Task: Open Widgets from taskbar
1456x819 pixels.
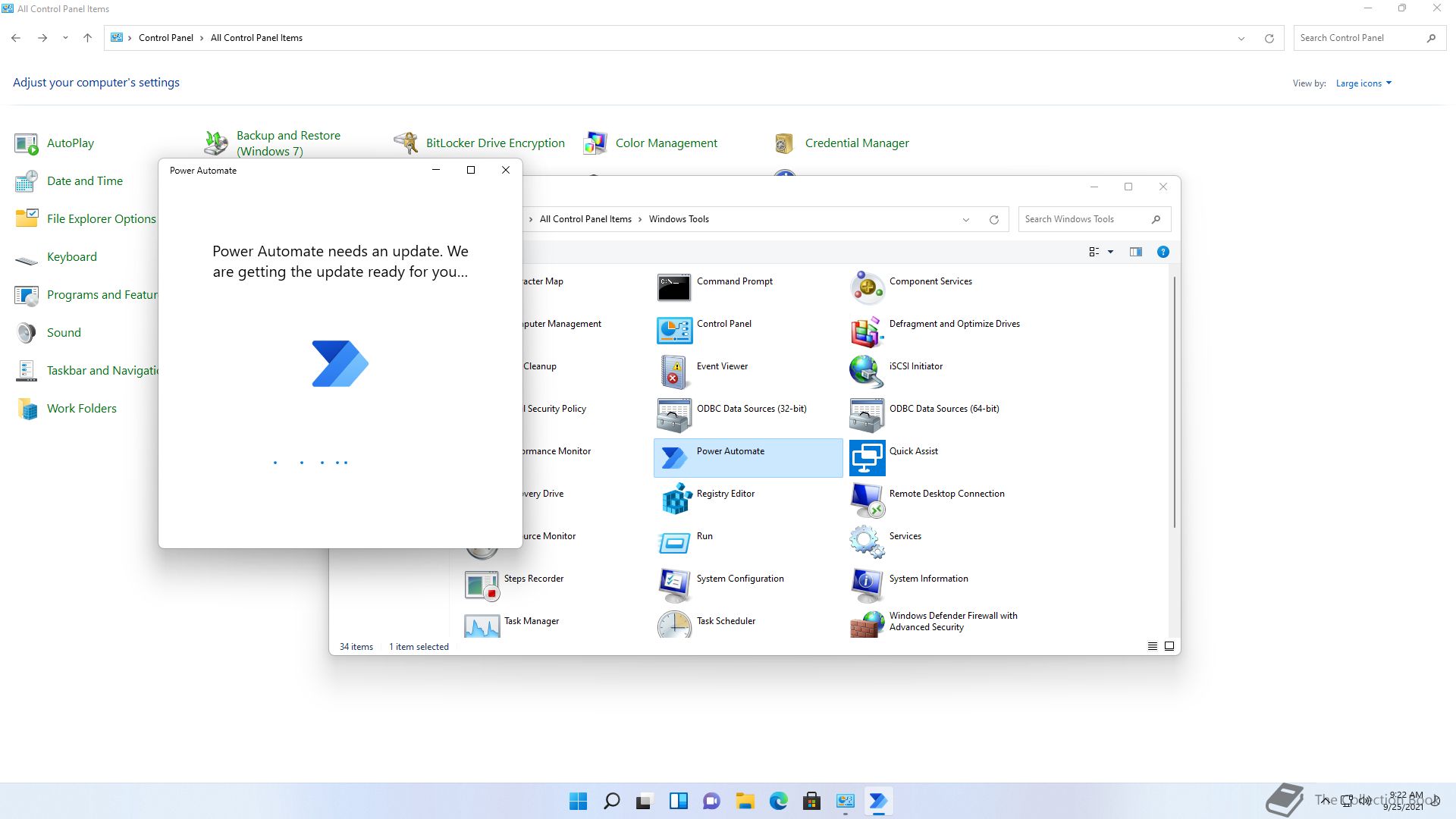Action: 678,801
